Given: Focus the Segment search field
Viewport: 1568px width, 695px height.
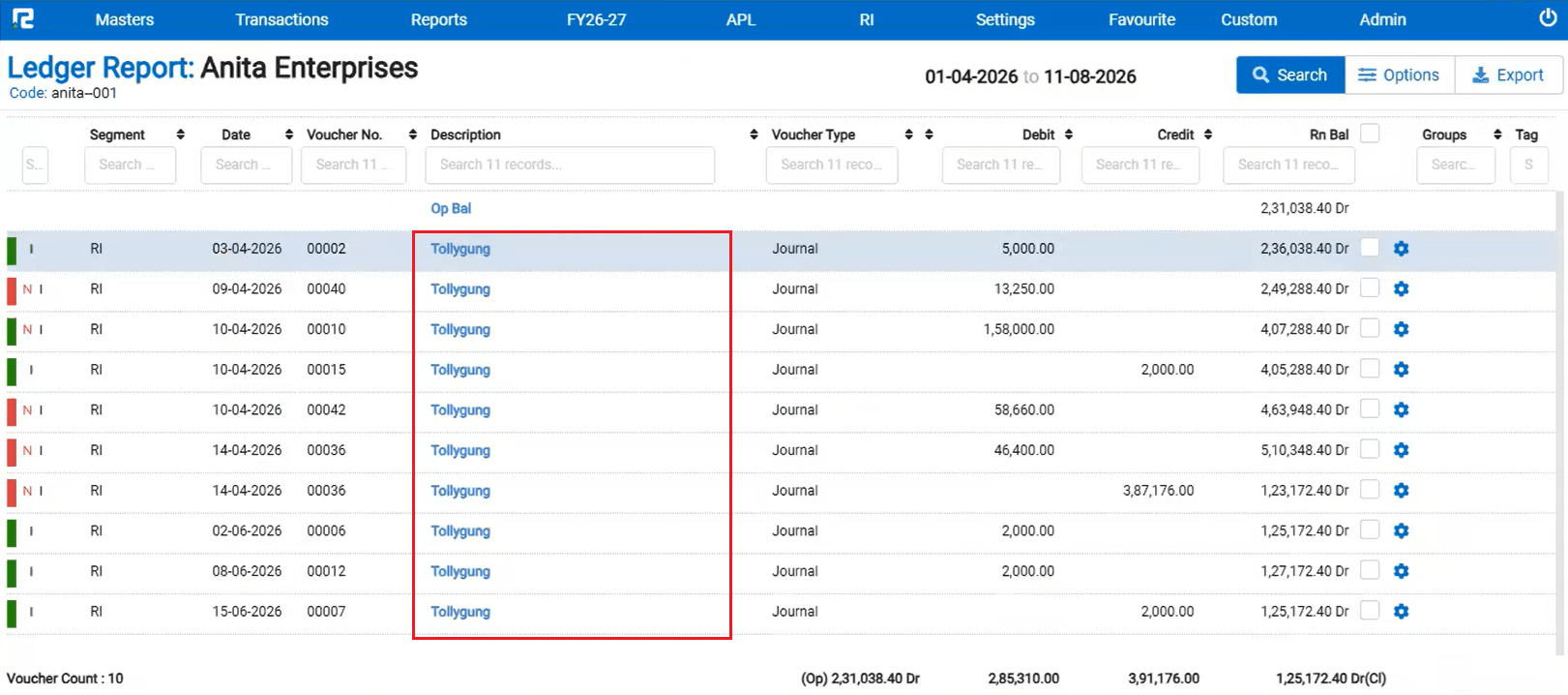Looking at the screenshot, I should coord(130,165).
